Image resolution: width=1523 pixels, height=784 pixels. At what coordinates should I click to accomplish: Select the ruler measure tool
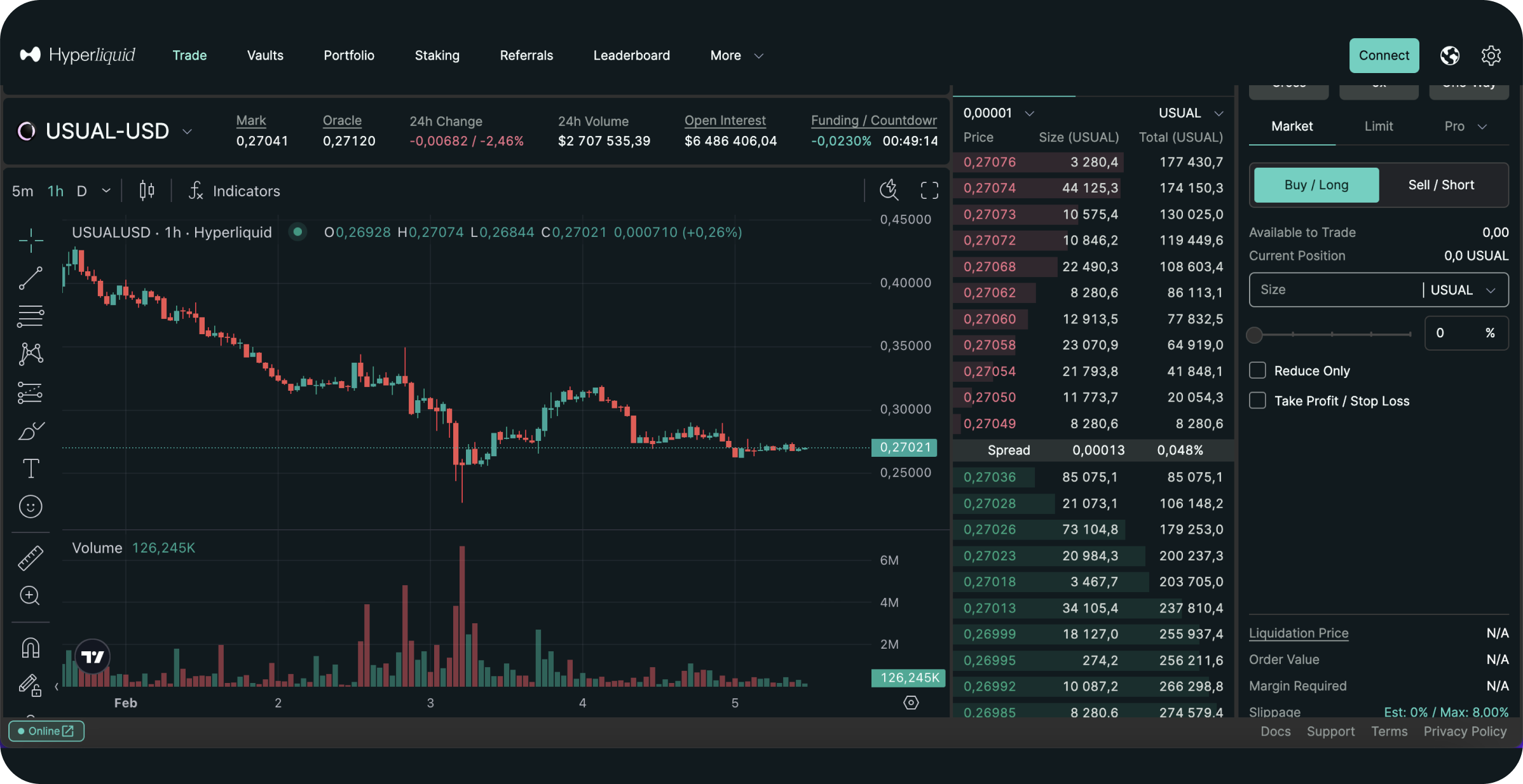tap(31, 558)
